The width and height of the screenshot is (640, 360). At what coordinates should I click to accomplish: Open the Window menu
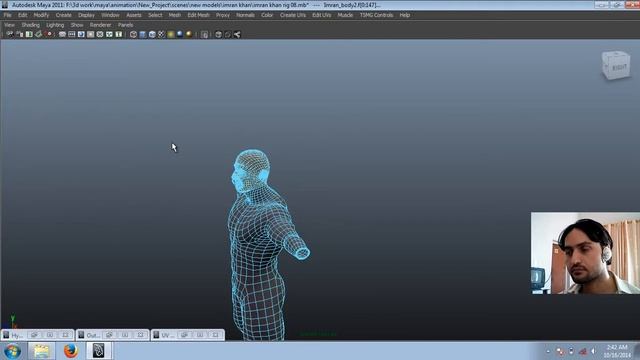point(110,15)
